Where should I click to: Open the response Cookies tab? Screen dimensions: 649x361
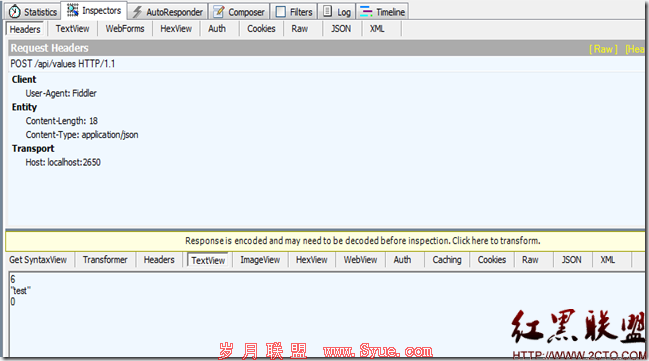point(492,260)
